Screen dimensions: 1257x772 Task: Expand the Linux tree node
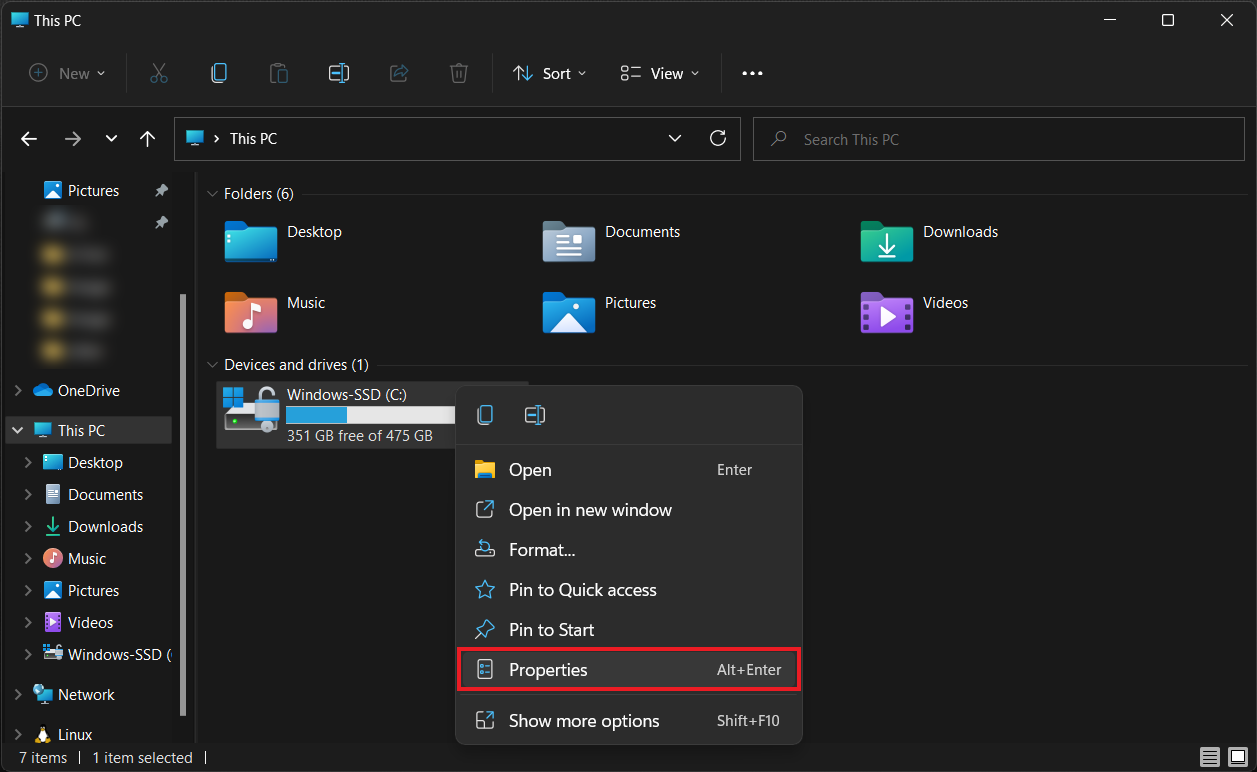point(18,735)
